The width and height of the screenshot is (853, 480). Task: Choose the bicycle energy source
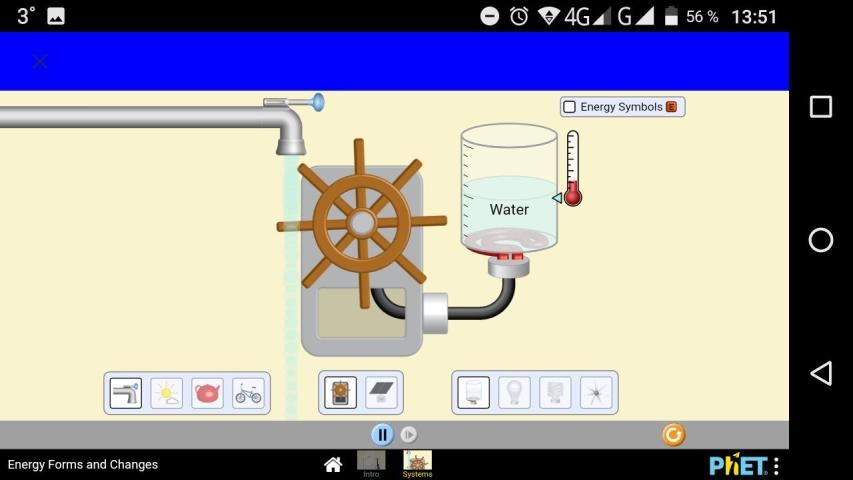pyautogui.click(x=248, y=393)
